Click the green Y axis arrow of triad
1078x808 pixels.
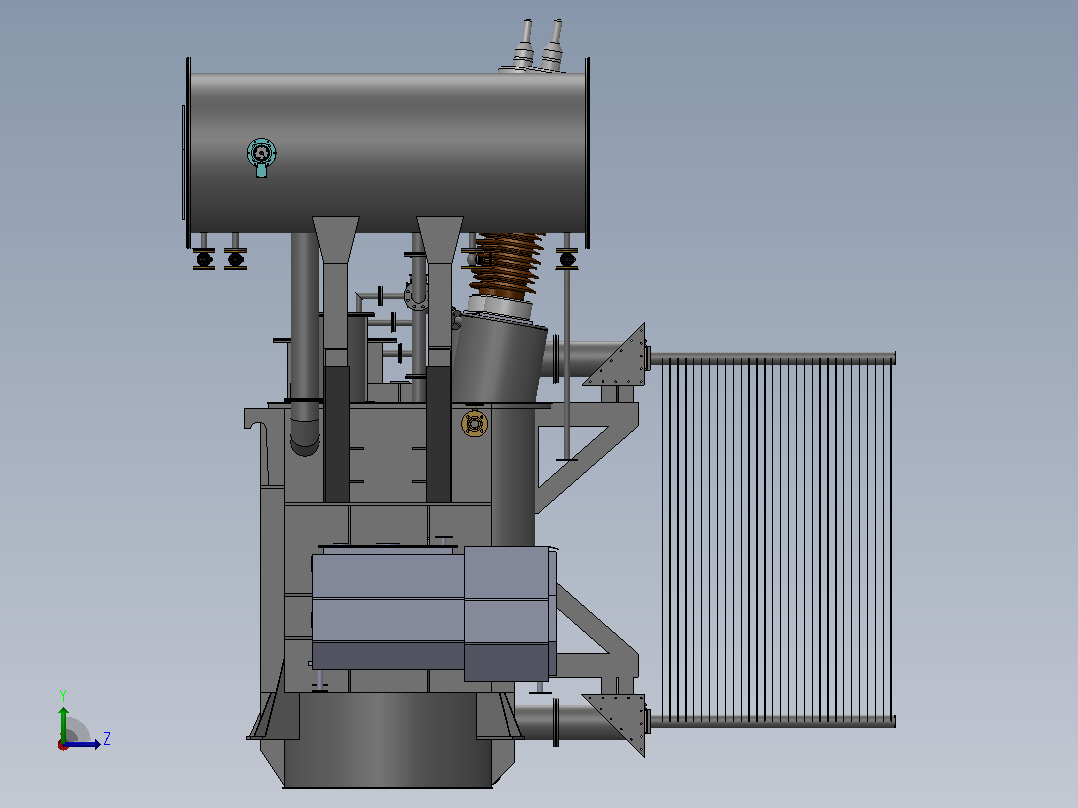point(63,722)
